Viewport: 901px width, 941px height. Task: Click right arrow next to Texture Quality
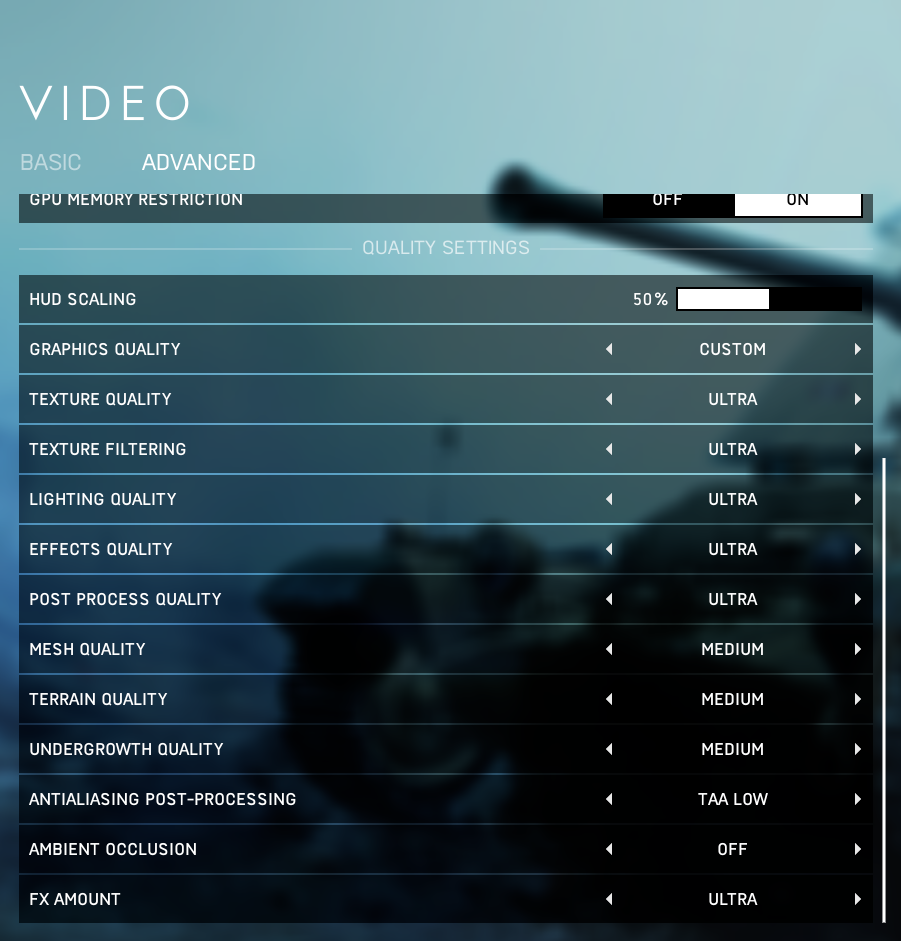[858, 399]
